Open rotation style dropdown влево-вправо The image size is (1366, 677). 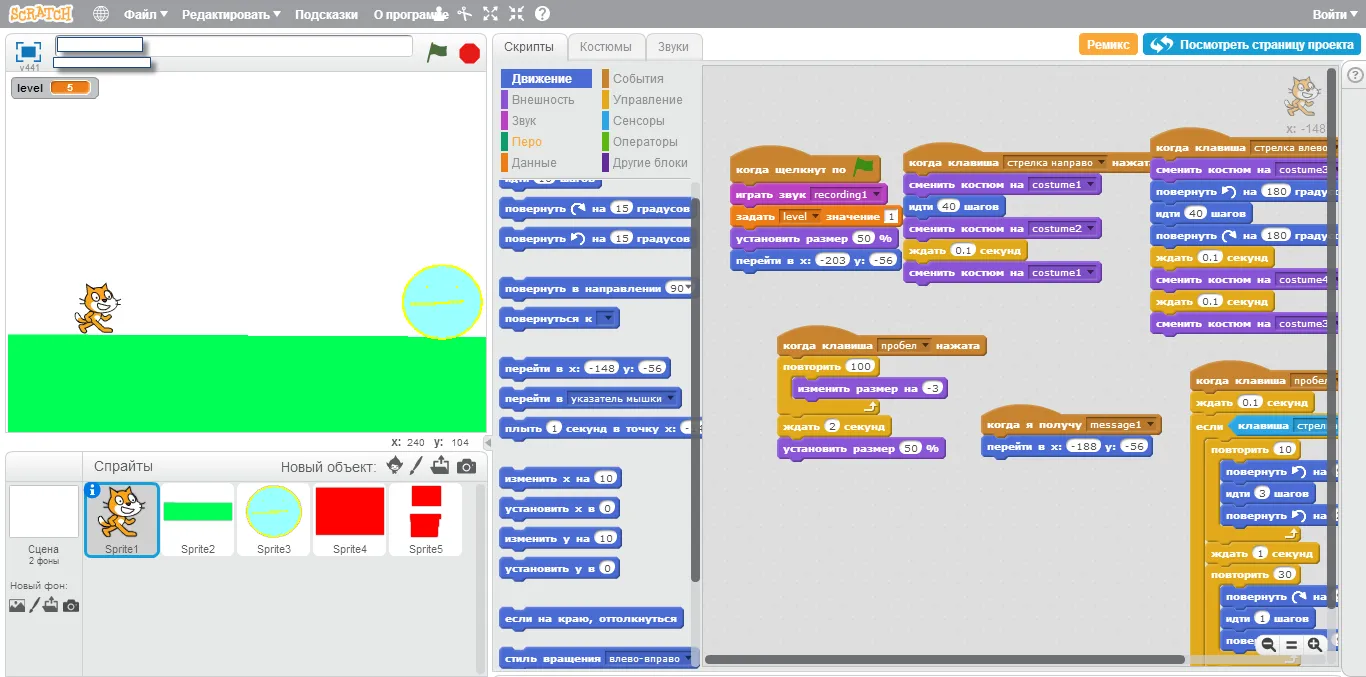pyautogui.click(x=649, y=659)
